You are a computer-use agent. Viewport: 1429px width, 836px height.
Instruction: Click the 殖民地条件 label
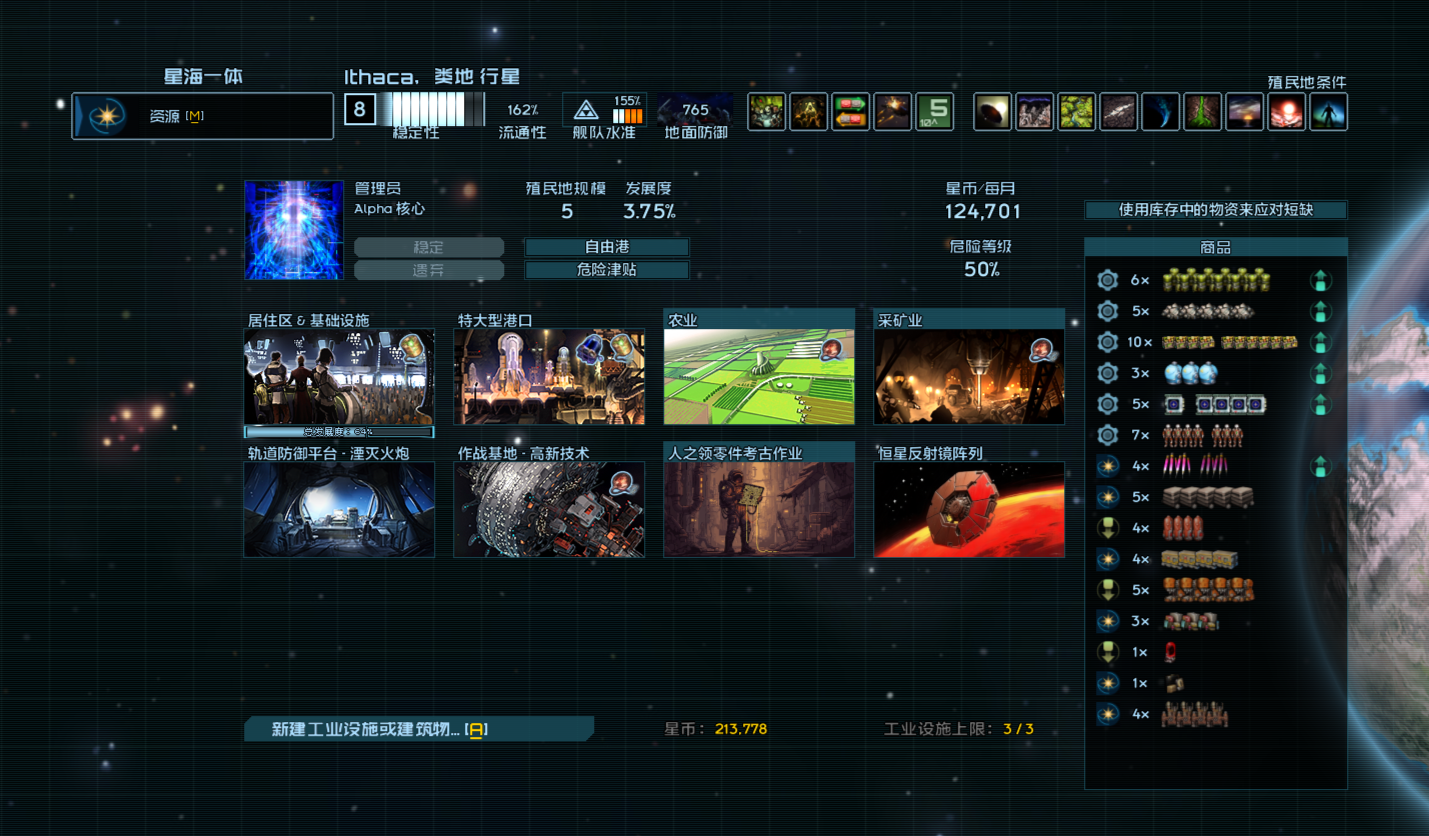[x=1307, y=82]
